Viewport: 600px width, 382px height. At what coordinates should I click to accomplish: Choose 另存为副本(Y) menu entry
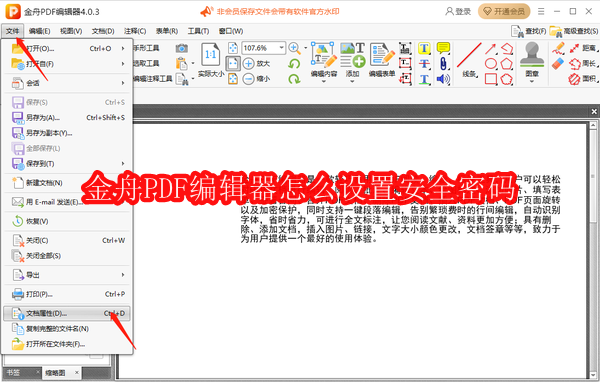click(x=67, y=133)
